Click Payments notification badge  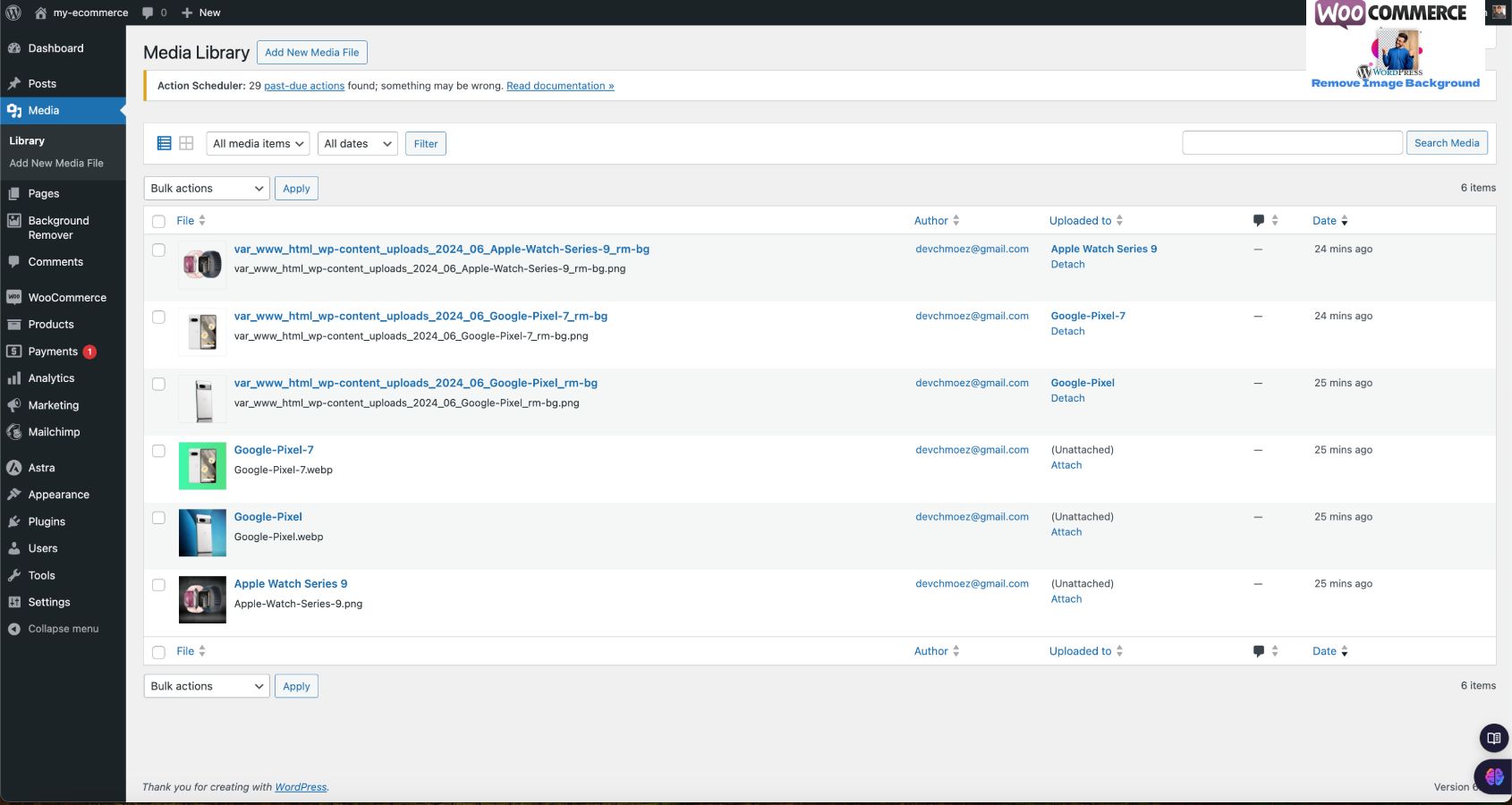[89, 352]
